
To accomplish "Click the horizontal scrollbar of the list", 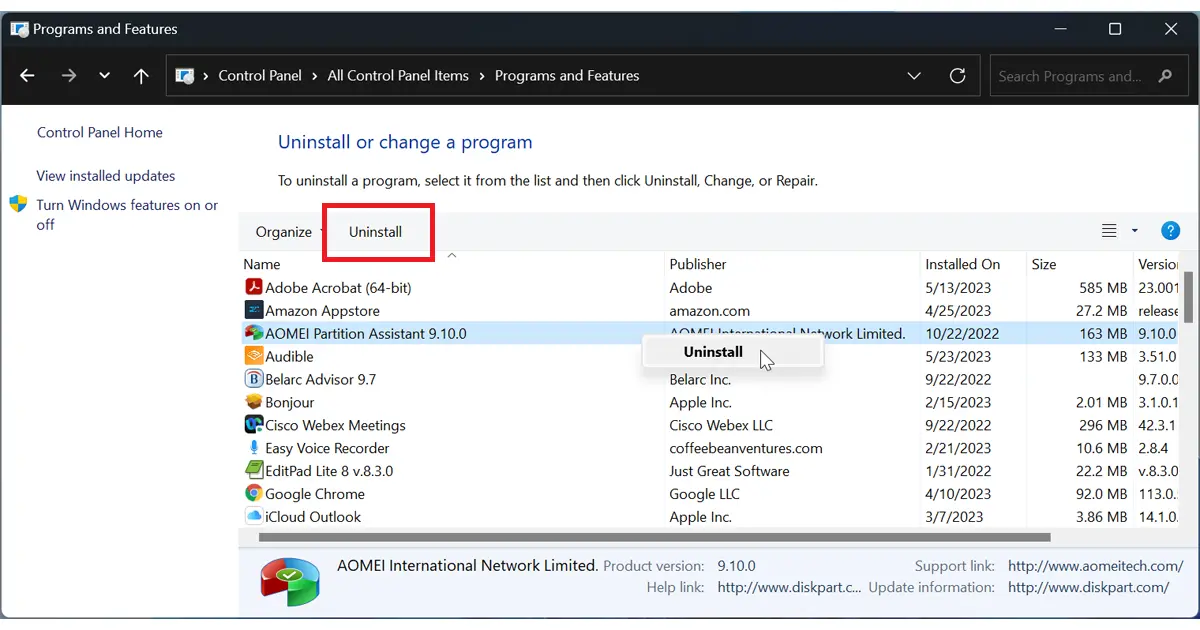I will [x=654, y=537].
